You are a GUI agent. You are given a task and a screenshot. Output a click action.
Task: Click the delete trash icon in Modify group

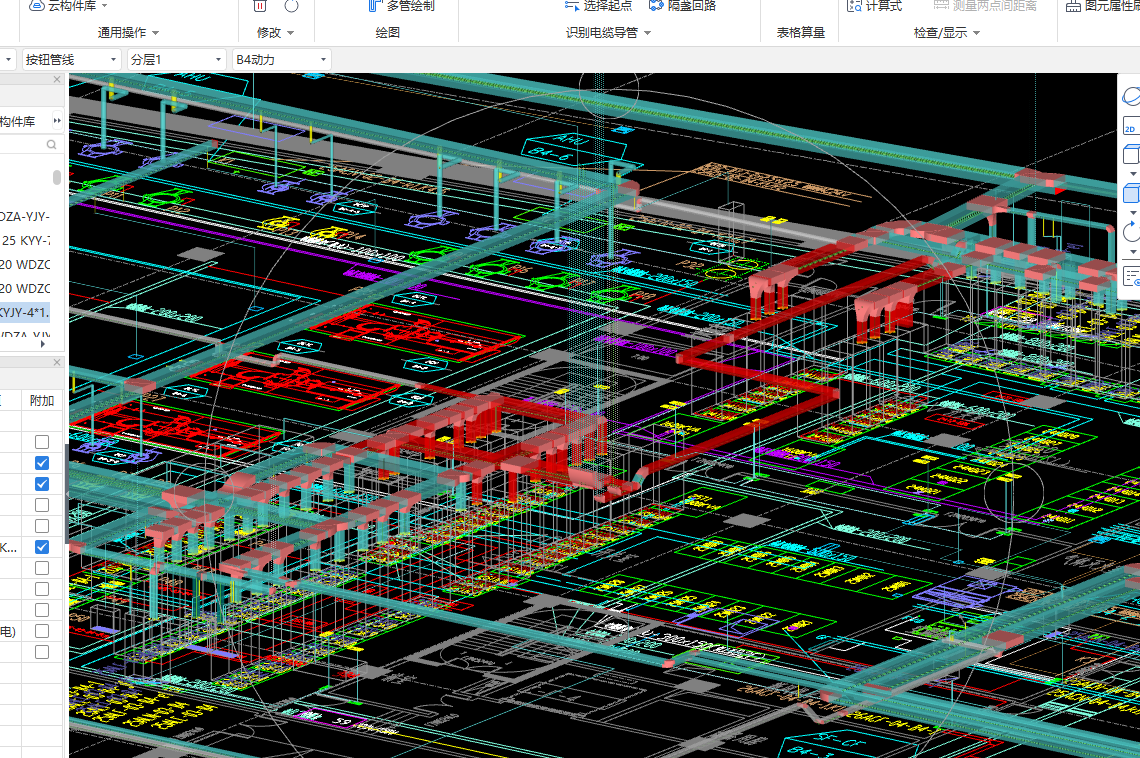[260, 6]
